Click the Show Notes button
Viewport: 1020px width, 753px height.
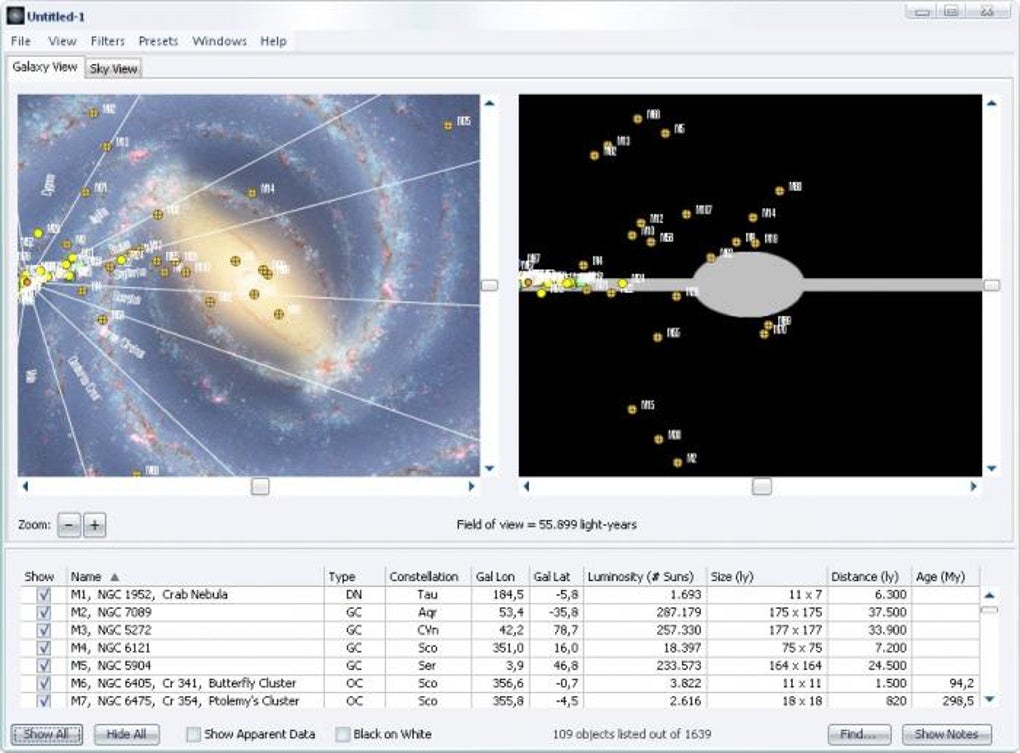click(x=946, y=734)
